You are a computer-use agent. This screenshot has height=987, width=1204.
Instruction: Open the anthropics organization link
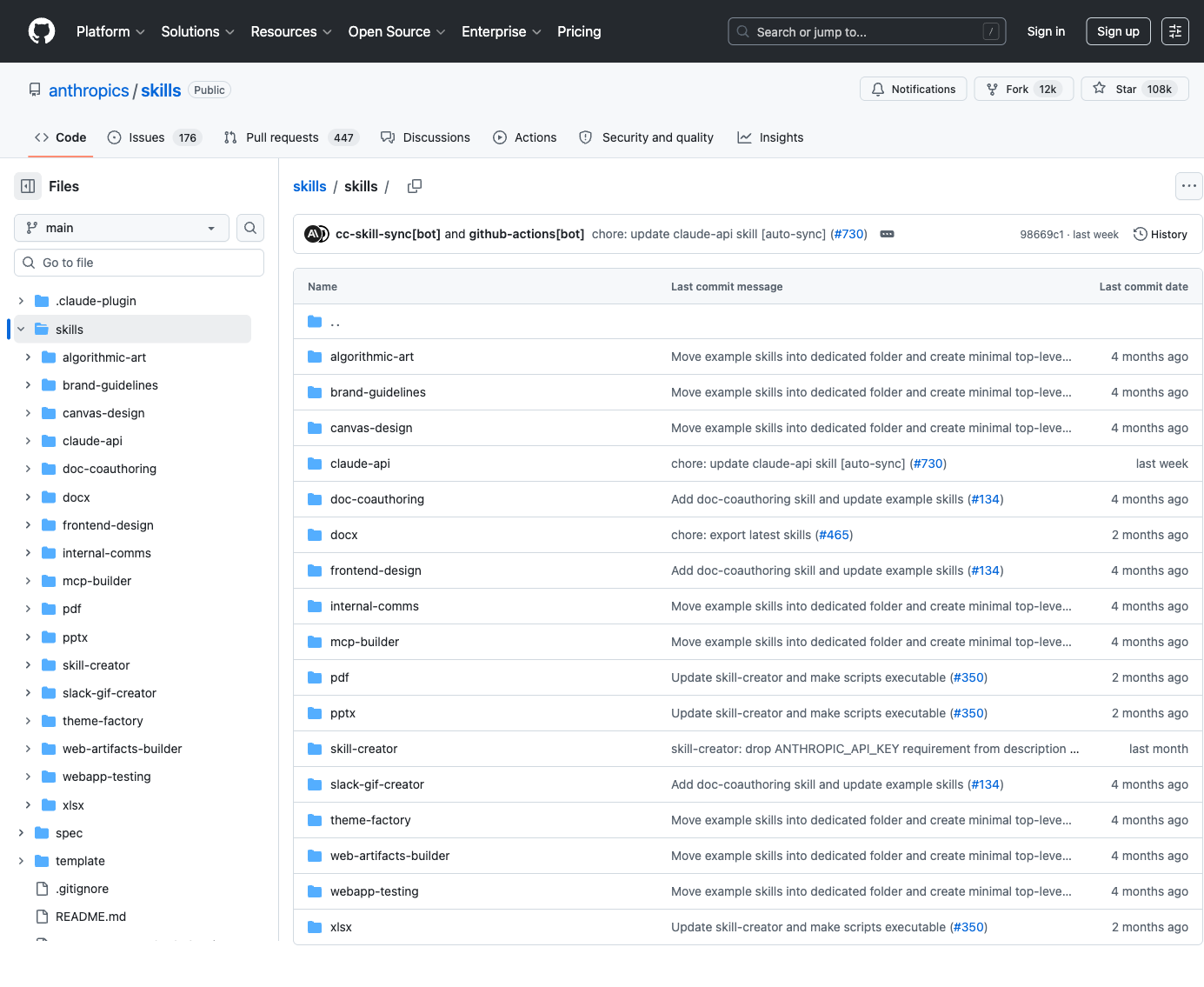pyautogui.click(x=89, y=90)
